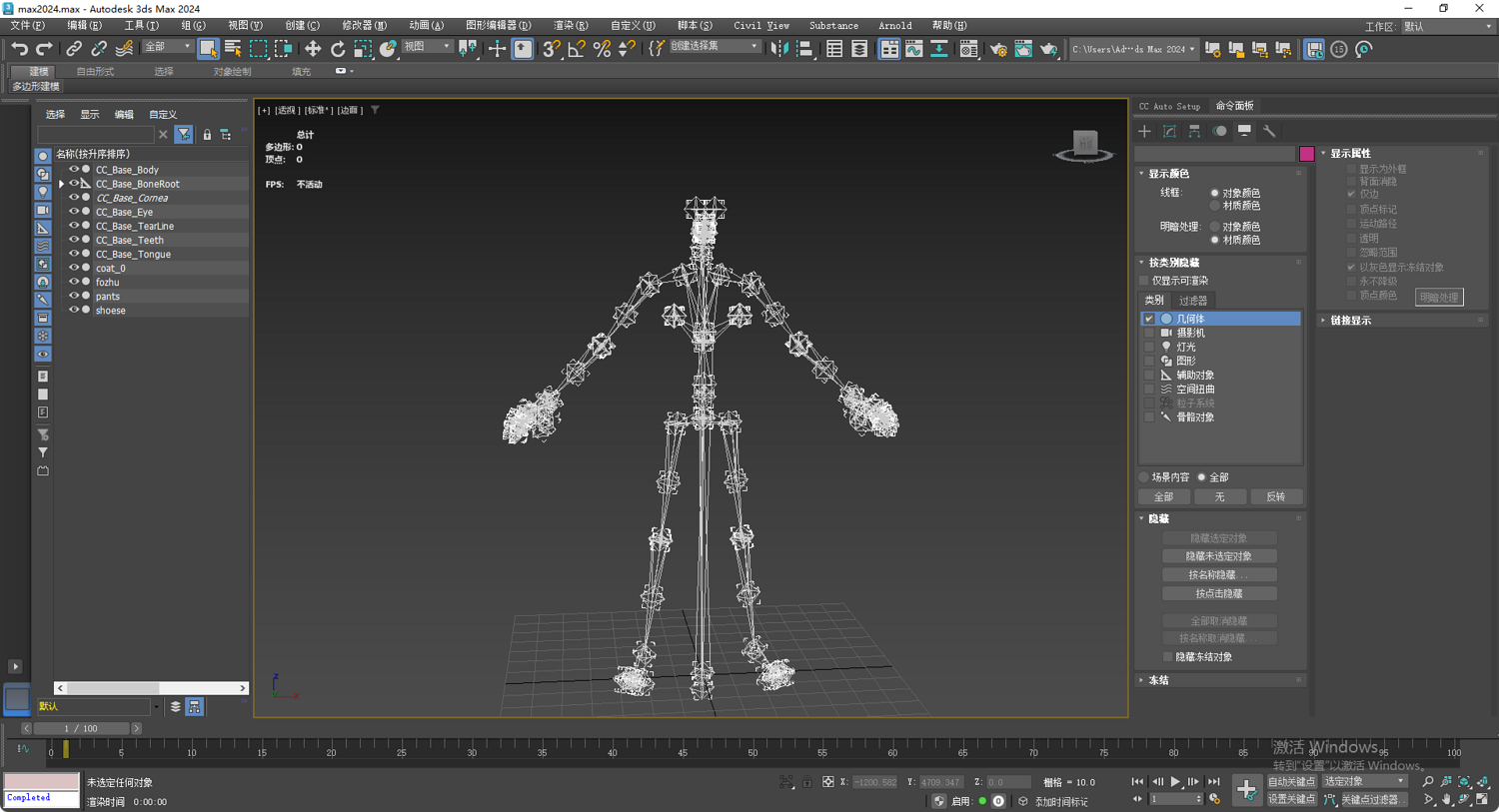Switch to the 过滤器 tab
The height and width of the screenshot is (812, 1499).
click(1192, 301)
